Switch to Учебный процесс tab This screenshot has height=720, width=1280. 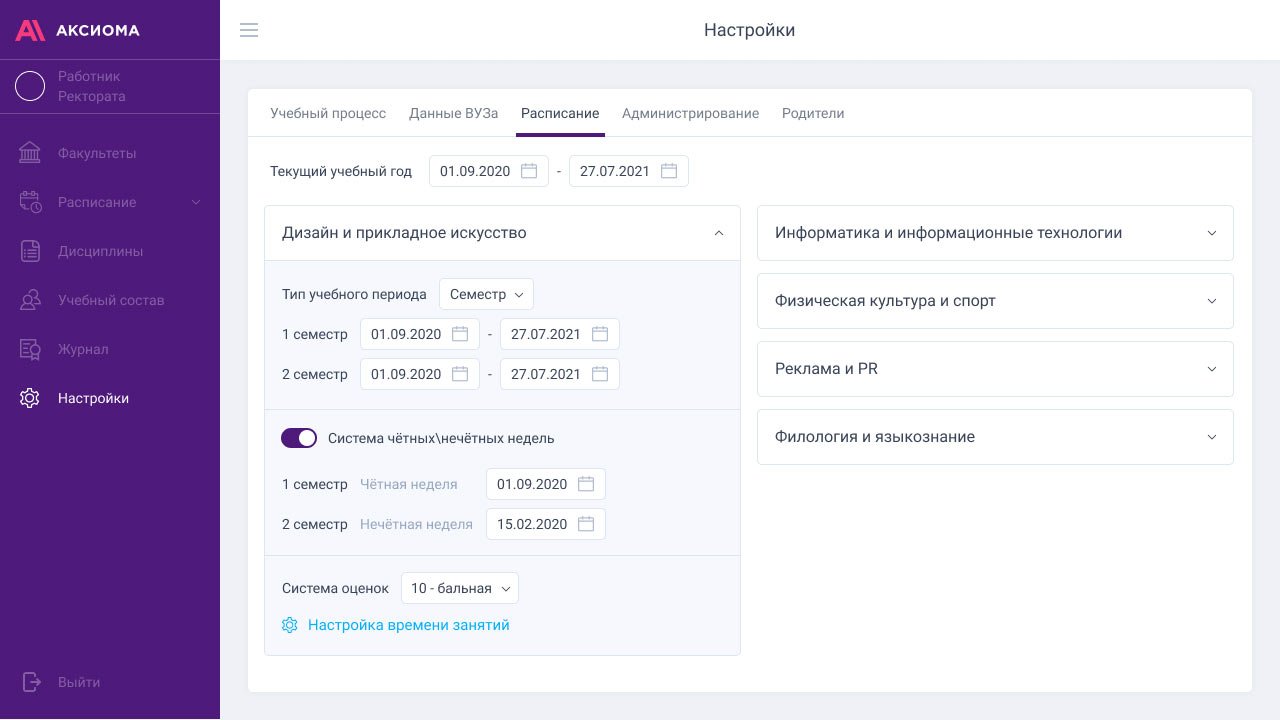tap(328, 113)
